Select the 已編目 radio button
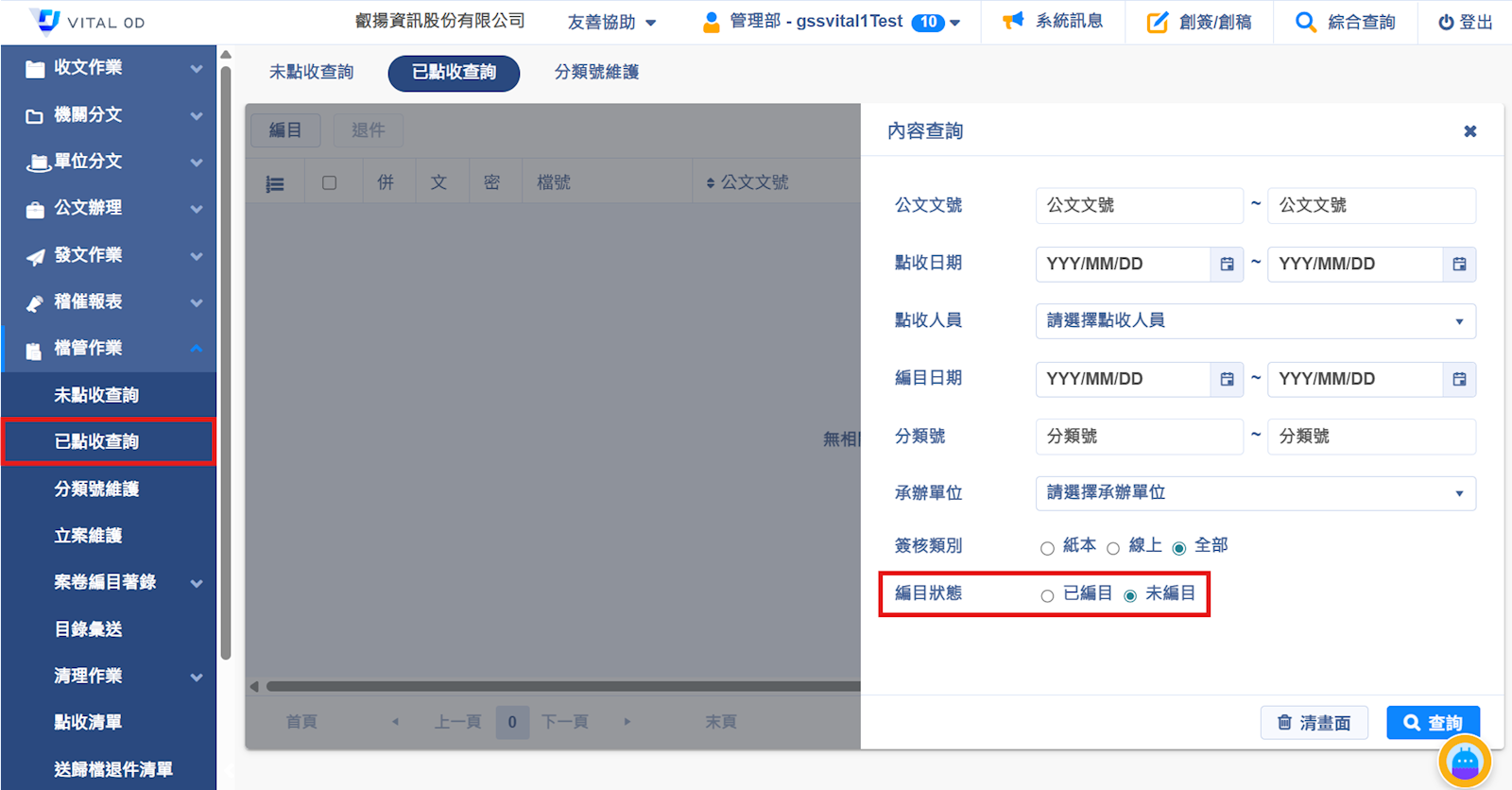Image resolution: width=1512 pixels, height=790 pixels. [x=1047, y=595]
